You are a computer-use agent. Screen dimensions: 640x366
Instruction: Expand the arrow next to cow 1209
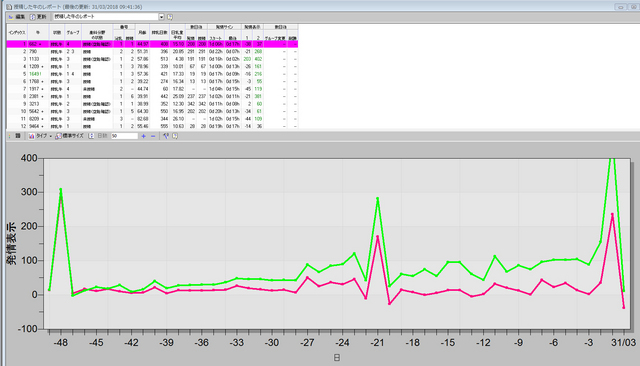coord(42,67)
